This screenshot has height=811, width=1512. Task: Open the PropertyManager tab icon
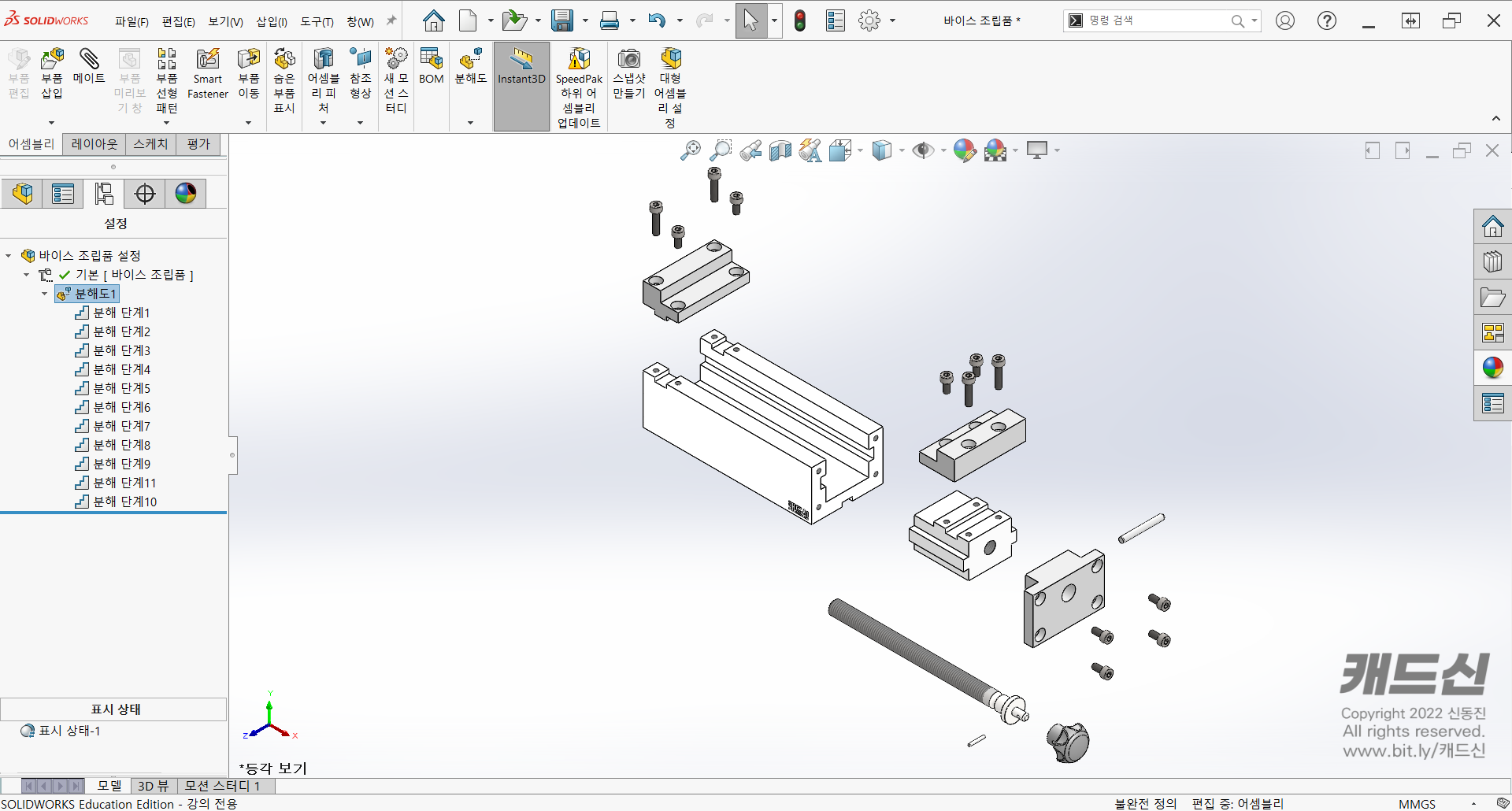tap(63, 193)
